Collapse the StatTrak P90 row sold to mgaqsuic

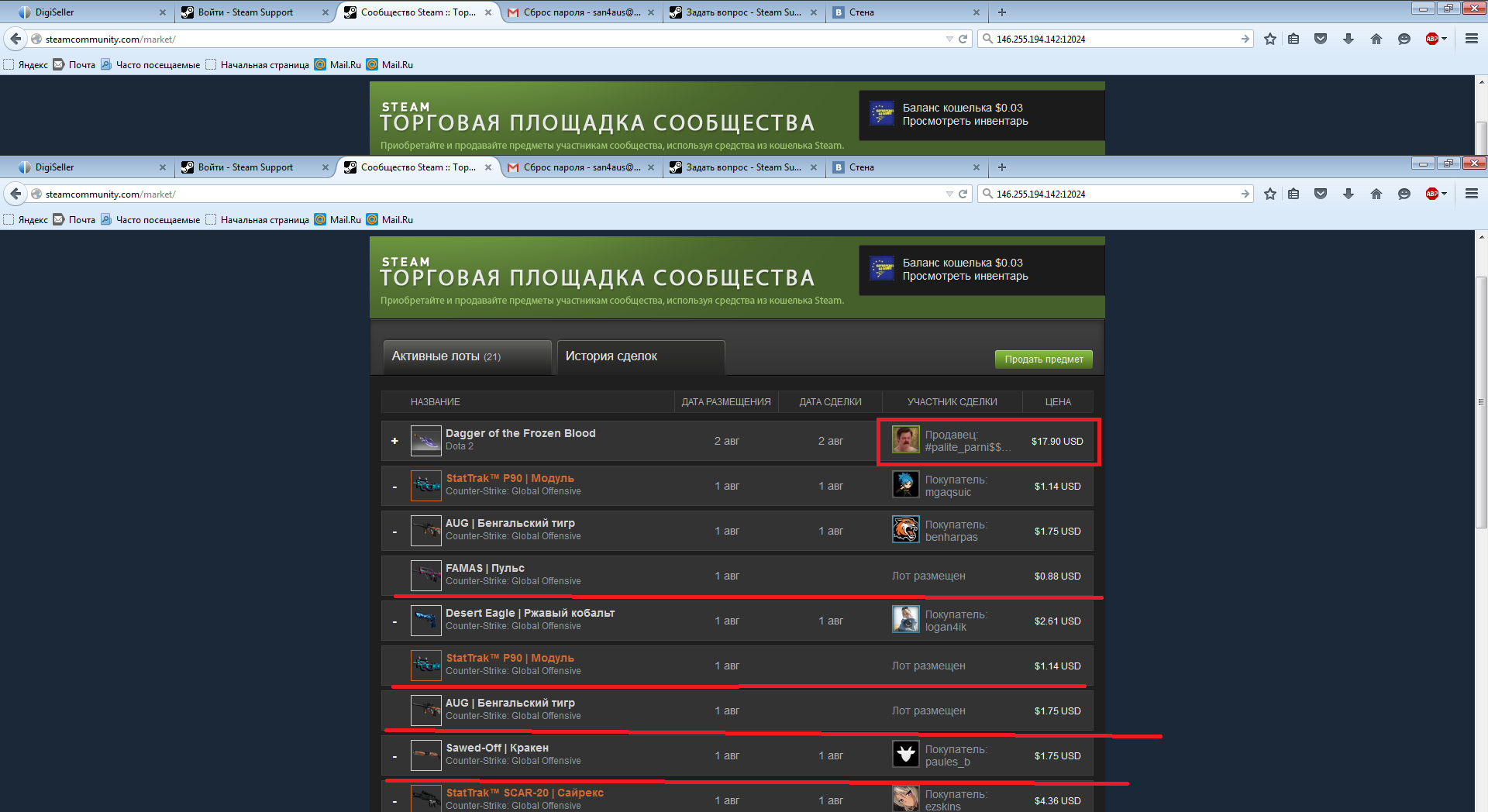(x=394, y=487)
